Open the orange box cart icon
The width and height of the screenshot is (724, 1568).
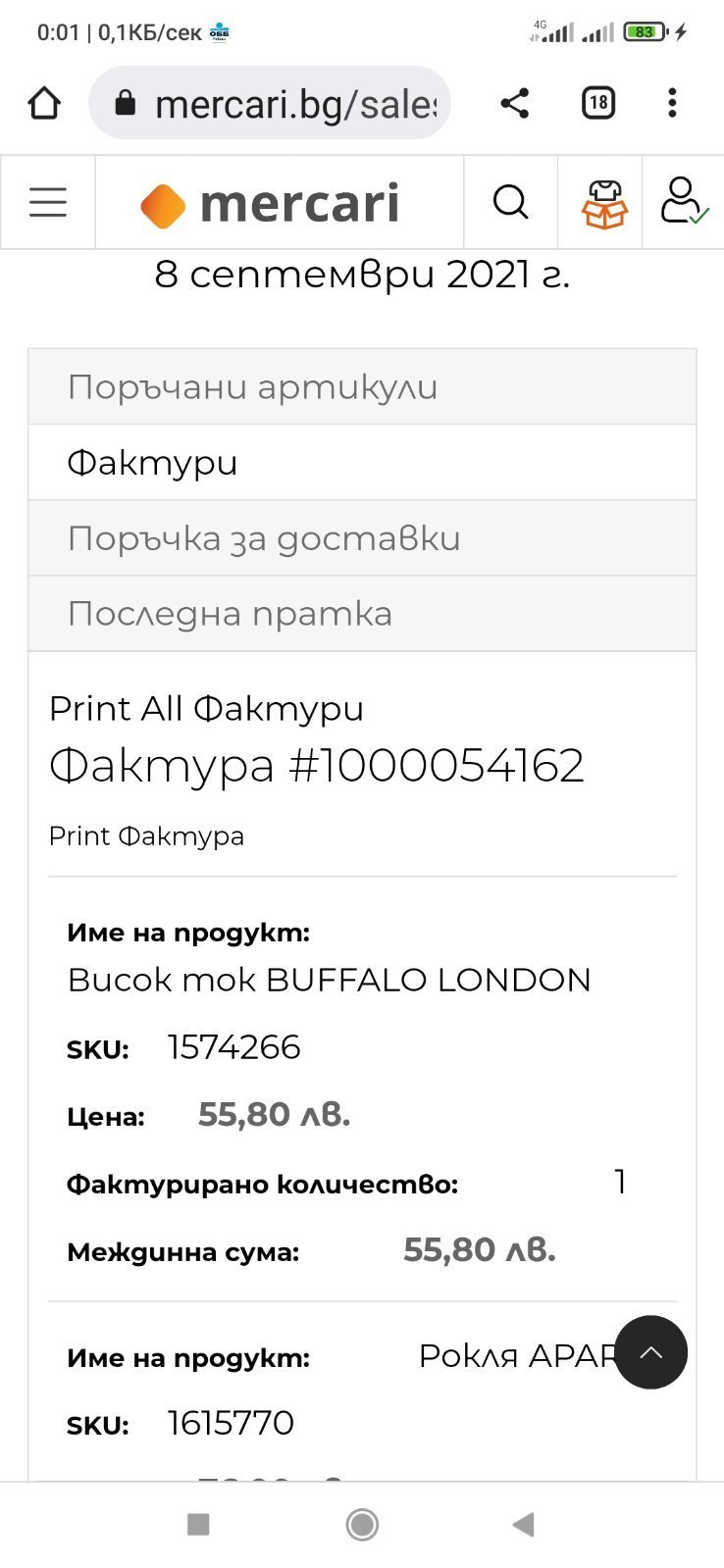coord(604,204)
